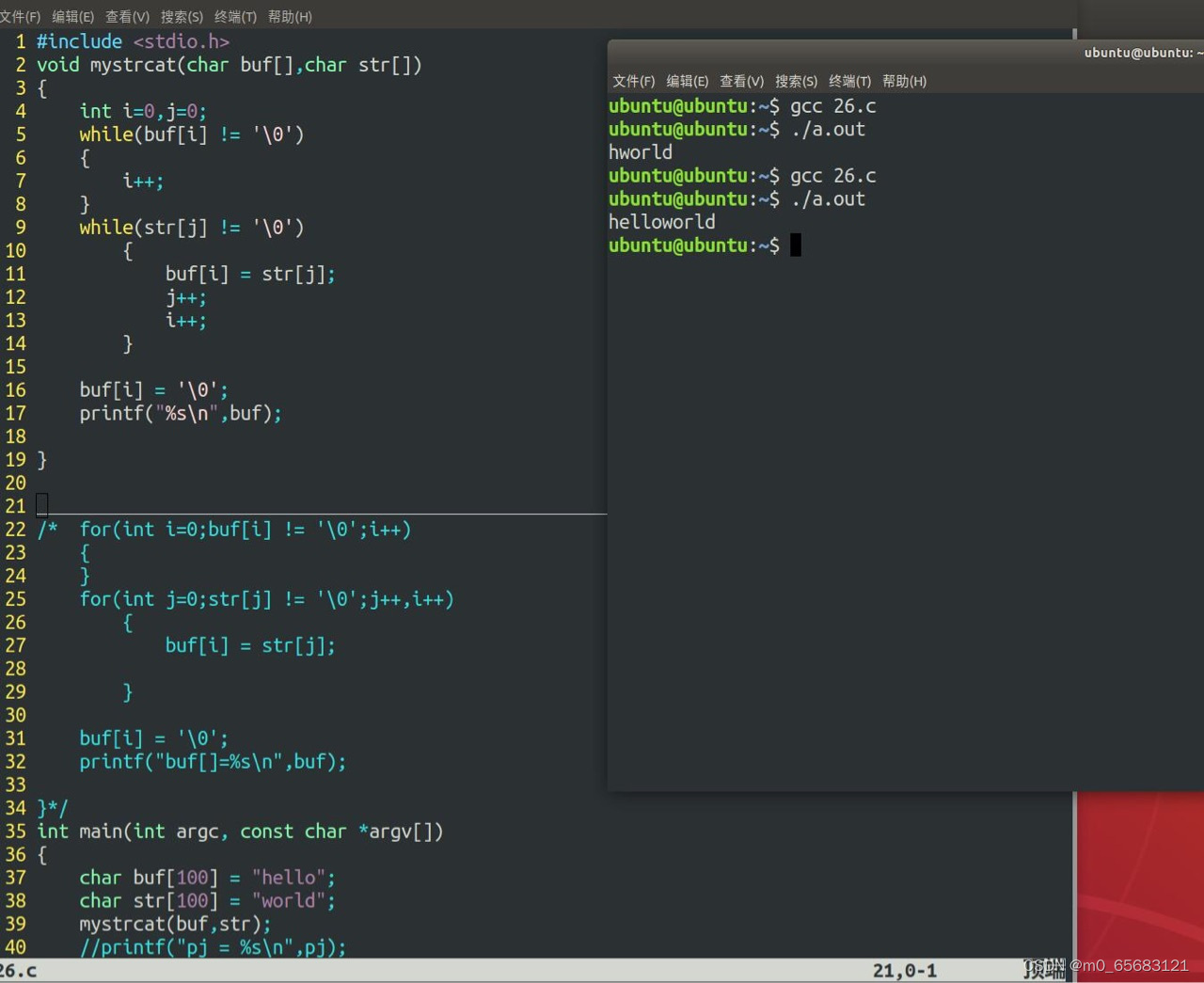
Task: Click the 'int i=0,j=0;' line
Action: 143,111
